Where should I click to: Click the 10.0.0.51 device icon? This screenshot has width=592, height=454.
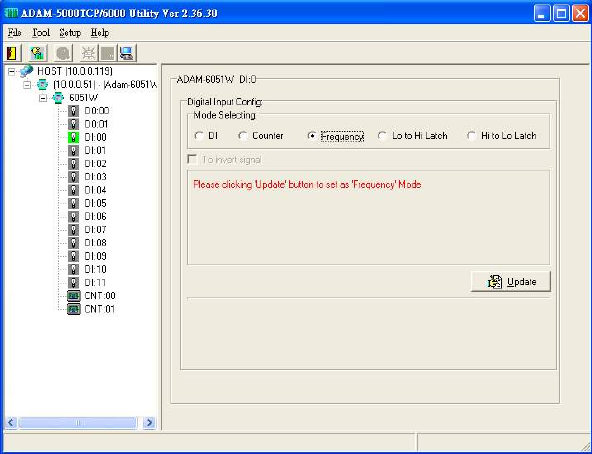(42, 85)
